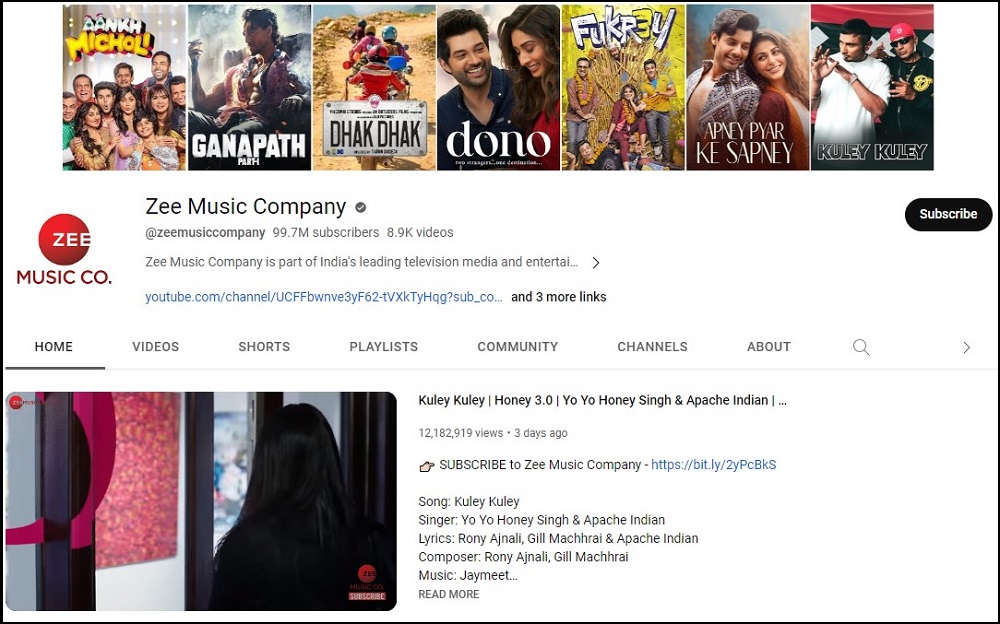This screenshot has height=624, width=1000.
Task: Click the 'Song: Kuley Kuley' line
Action: pos(469,501)
